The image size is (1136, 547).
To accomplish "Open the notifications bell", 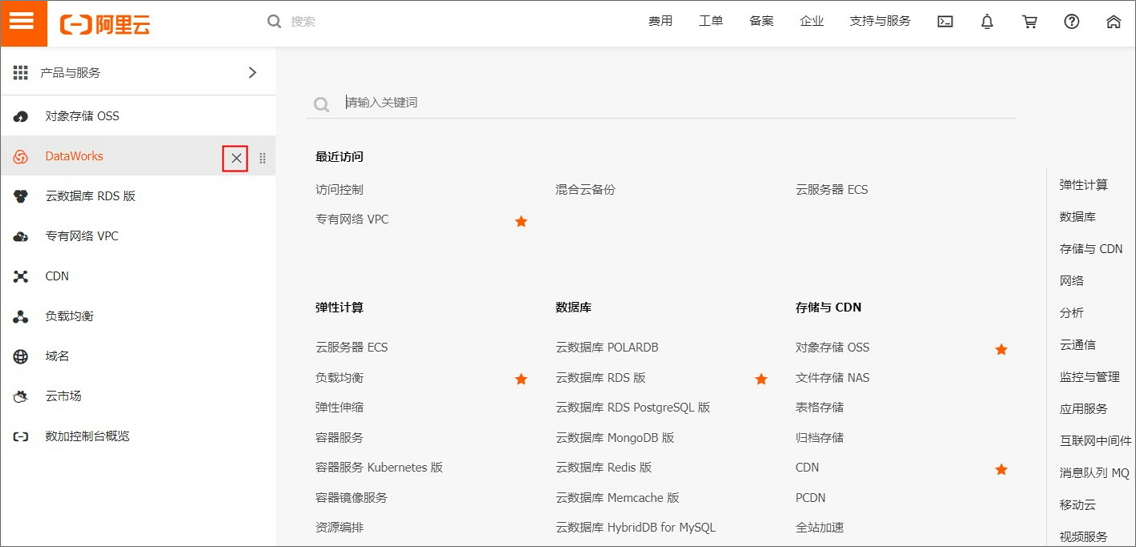I will click(987, 22).
